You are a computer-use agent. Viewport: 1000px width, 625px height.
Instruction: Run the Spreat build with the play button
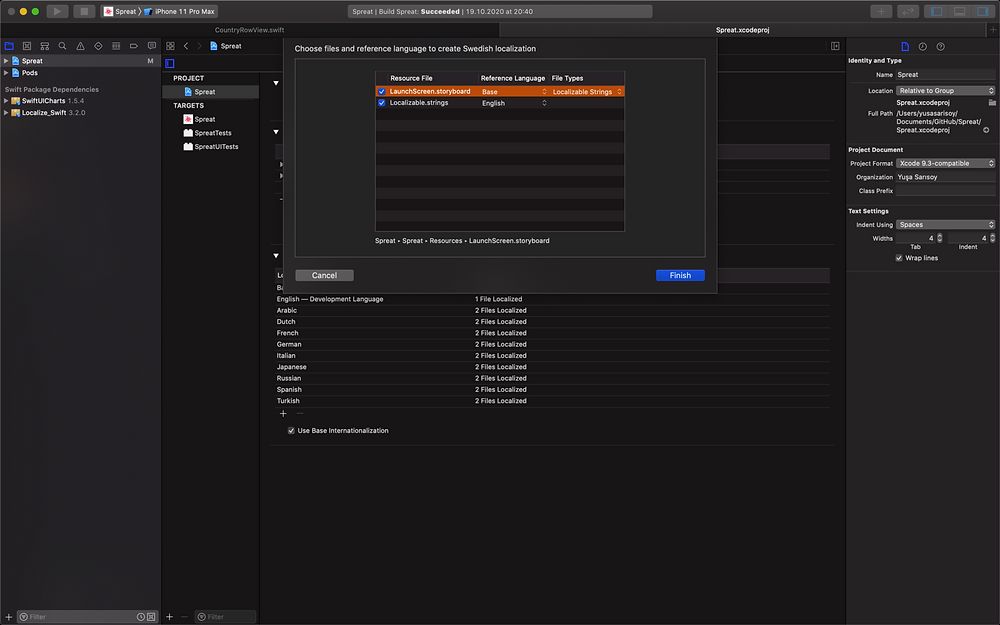click(x=57, y=11)
